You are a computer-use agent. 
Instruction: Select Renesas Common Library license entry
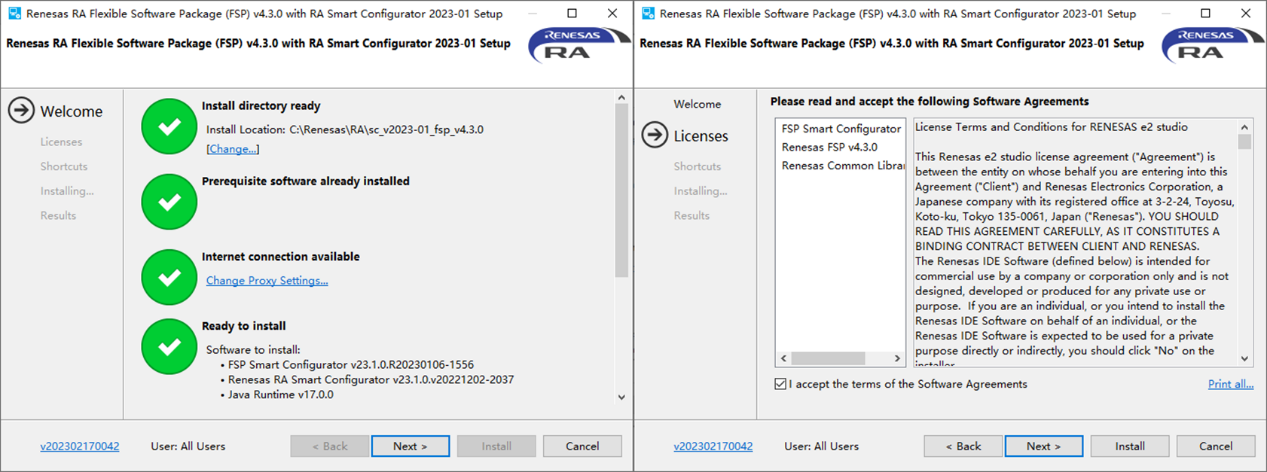coord(841,166)
